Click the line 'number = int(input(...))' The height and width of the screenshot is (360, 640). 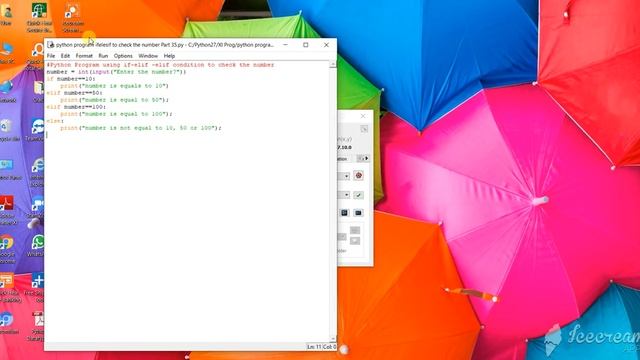[x=116, y=72]
